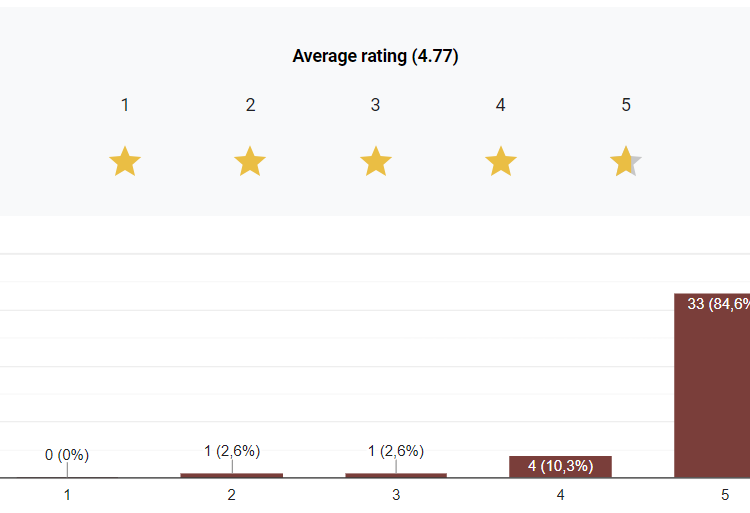This screenshot has height=513, width=750.
Task: Click the 33 (84,6%) data label
Action: click(x=718, y=304)
